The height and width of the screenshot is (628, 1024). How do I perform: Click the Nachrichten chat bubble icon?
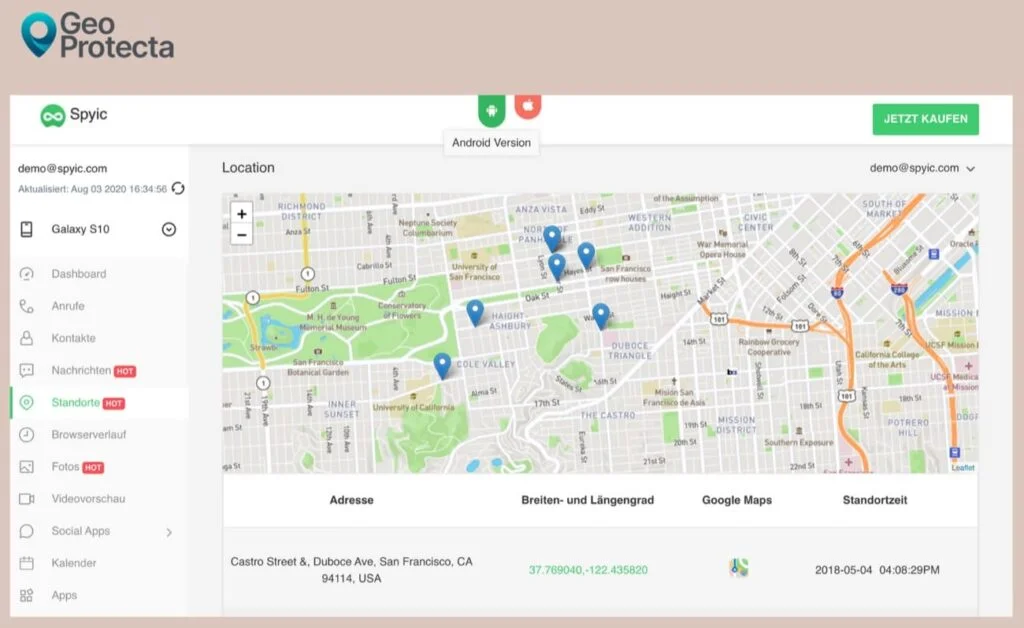click(26, 371)
